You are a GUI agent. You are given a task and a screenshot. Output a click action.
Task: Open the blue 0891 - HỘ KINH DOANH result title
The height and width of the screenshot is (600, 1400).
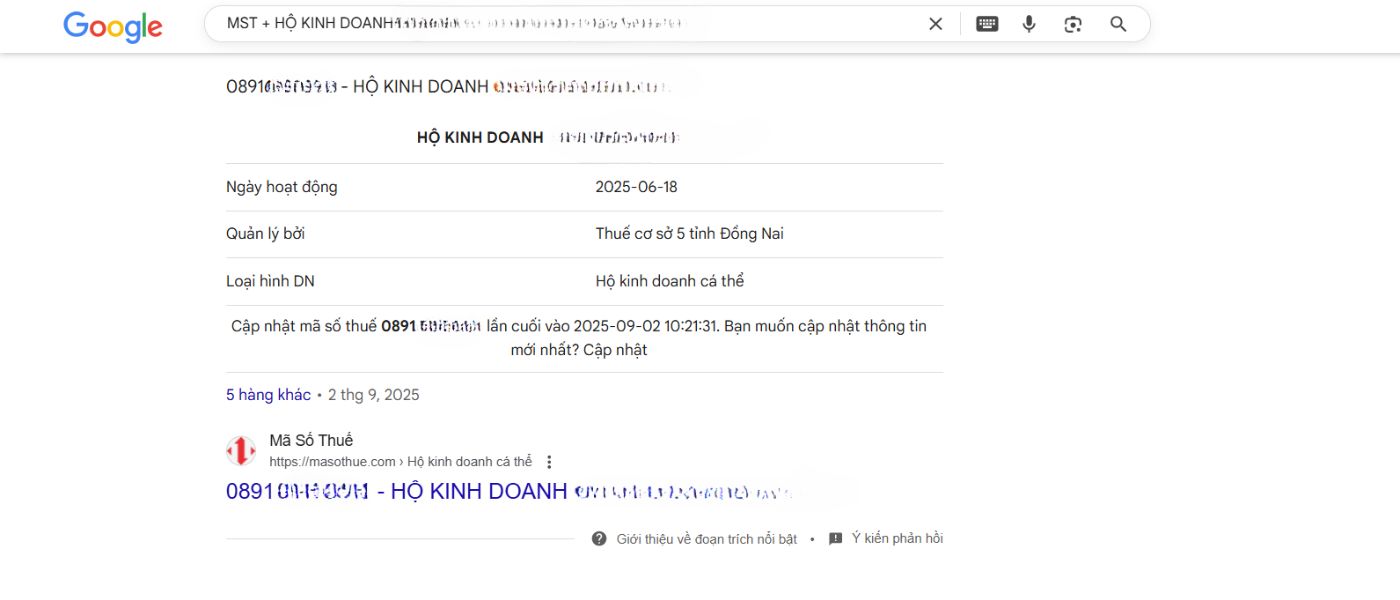(510, 492)
